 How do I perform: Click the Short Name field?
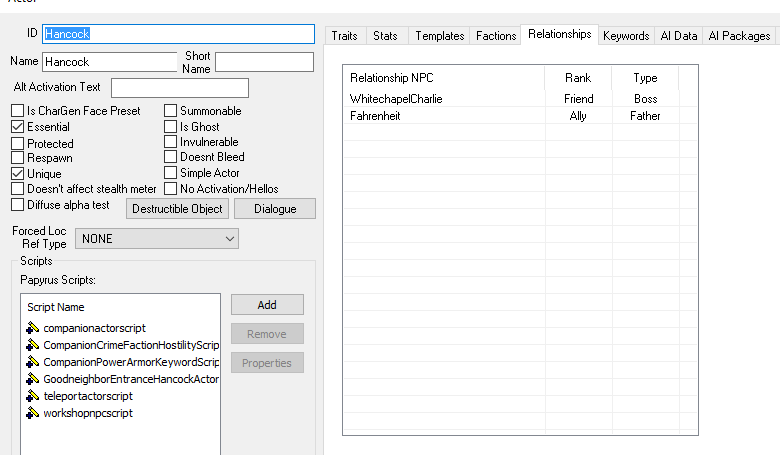click(x=265, y=62)
